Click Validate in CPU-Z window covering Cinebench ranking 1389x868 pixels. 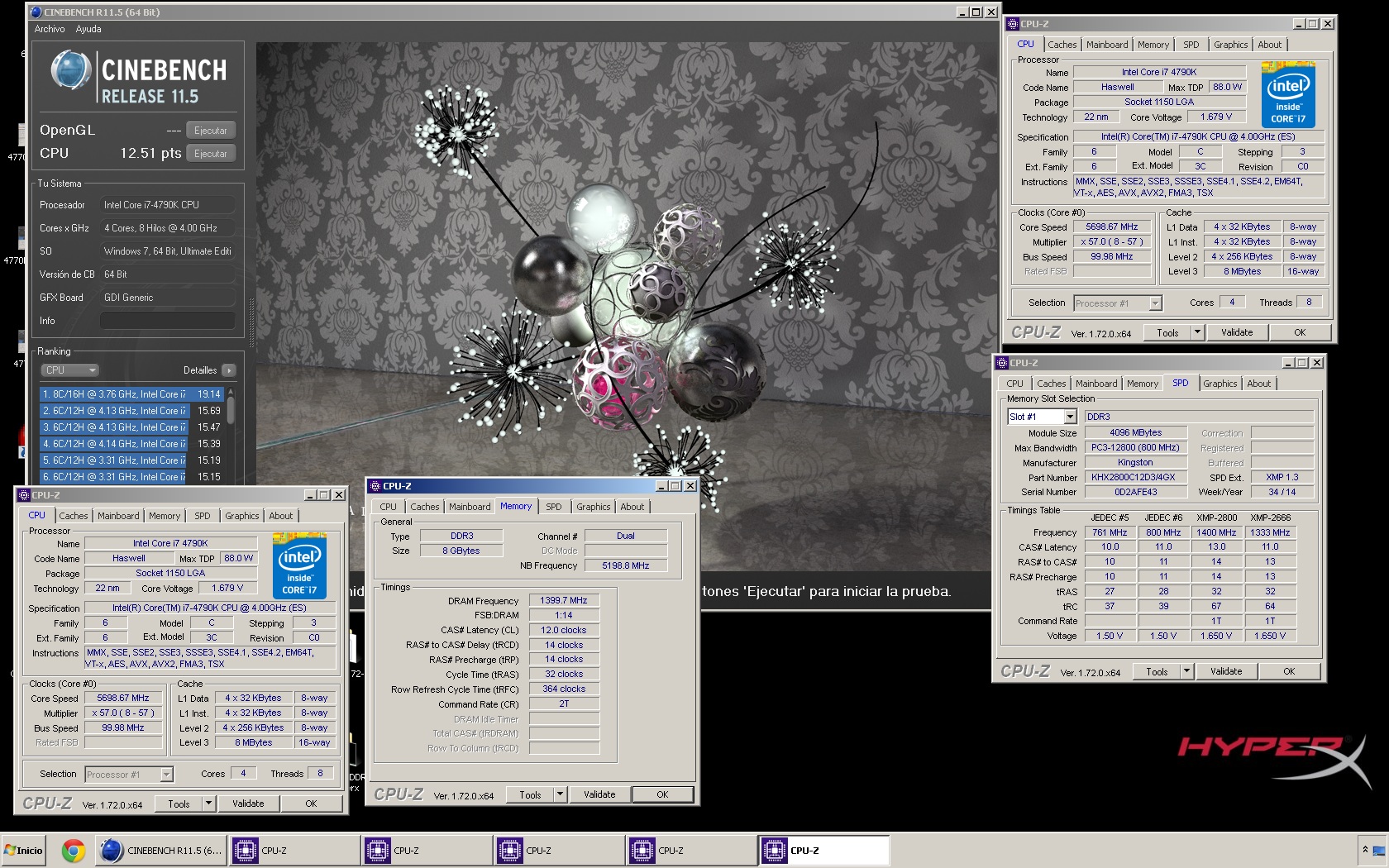248,804
